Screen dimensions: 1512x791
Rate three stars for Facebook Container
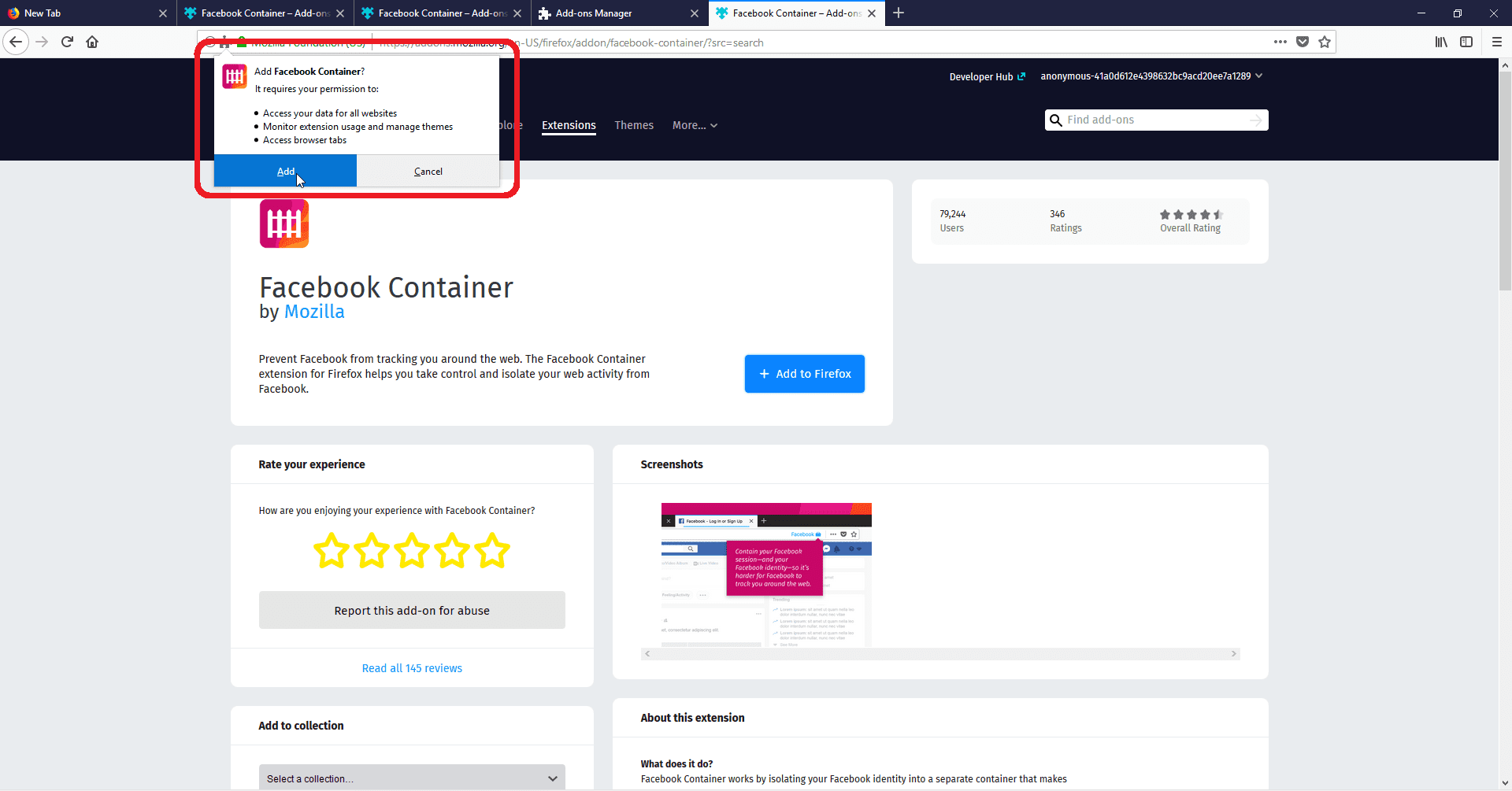point(412,550)
